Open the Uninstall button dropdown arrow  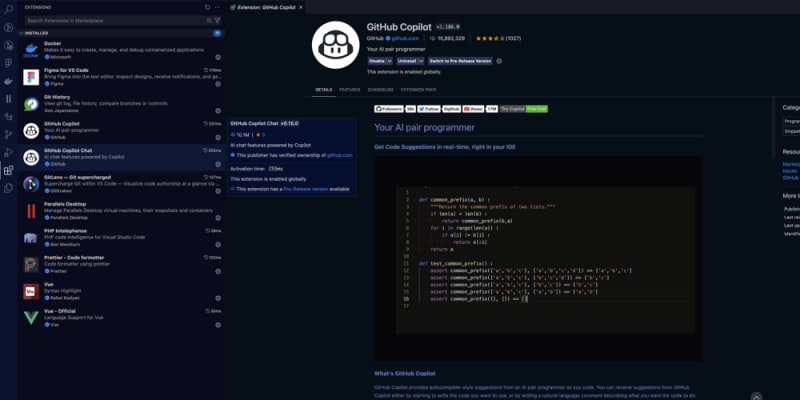[422, 60]
